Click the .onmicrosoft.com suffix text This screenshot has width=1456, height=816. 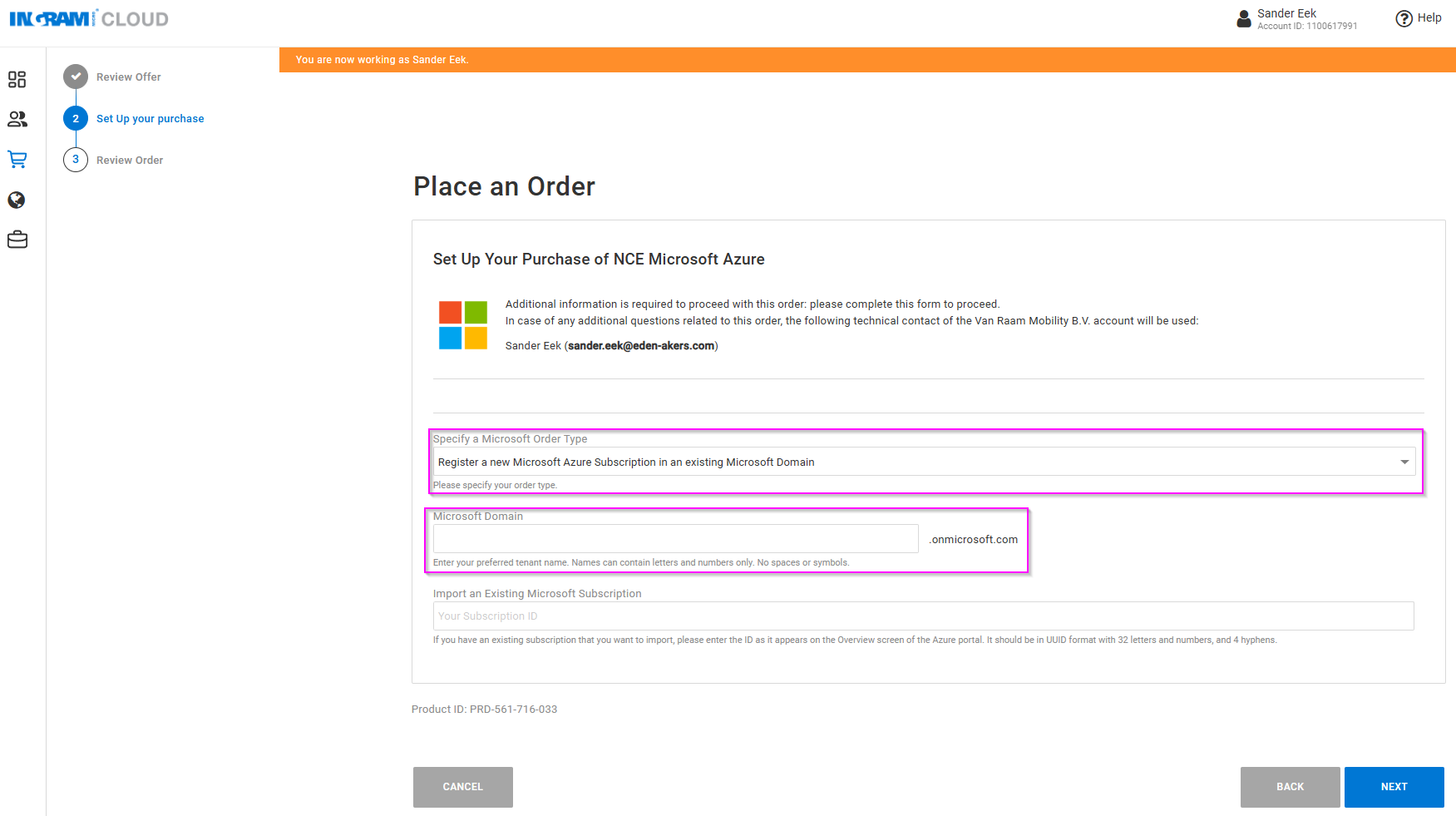click(x=974, y=540)
